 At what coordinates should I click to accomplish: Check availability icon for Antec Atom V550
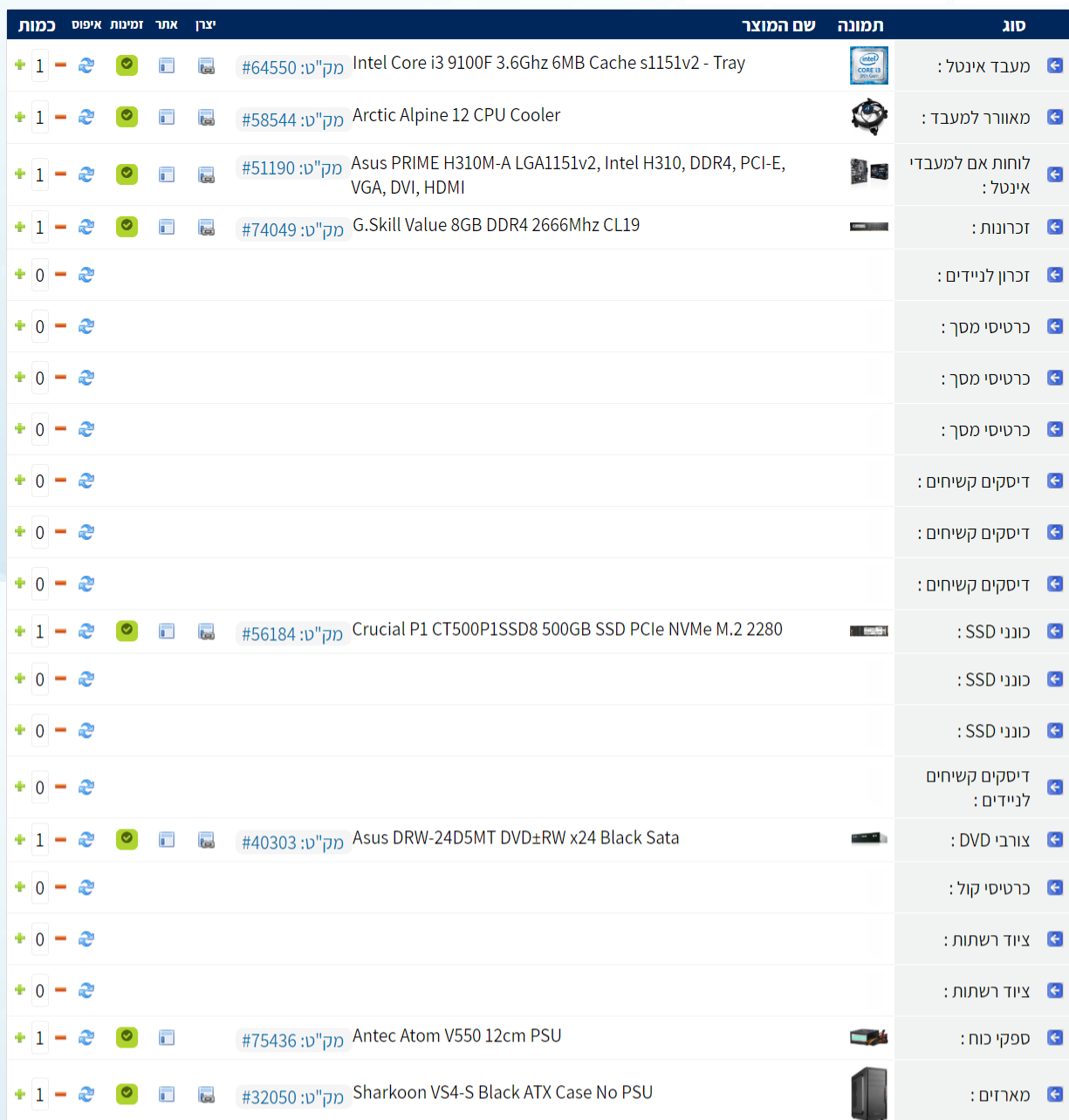tap(127, 1036)
